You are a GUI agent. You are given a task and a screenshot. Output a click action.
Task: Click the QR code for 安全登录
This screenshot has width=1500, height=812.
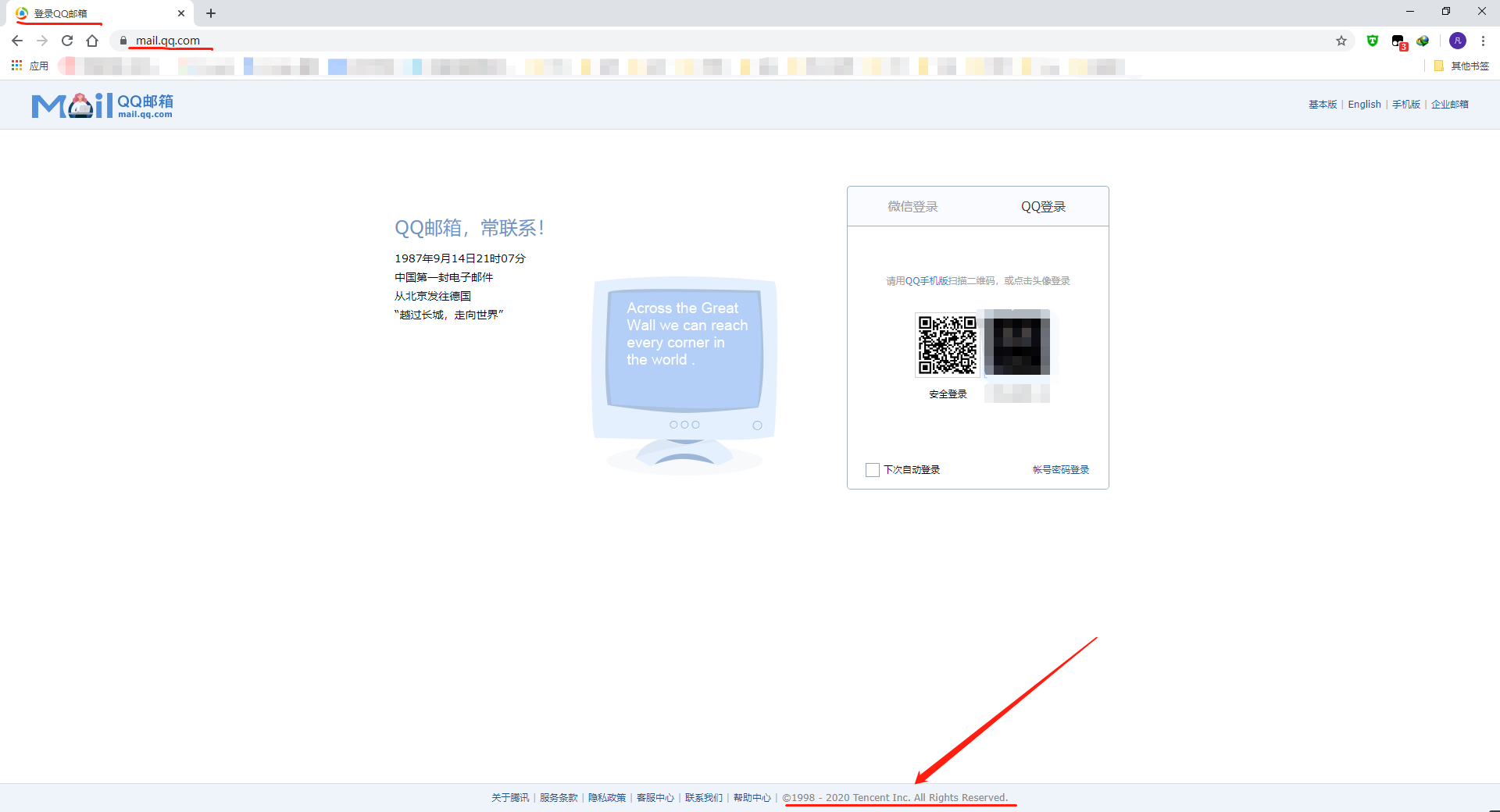click(948, 345)
